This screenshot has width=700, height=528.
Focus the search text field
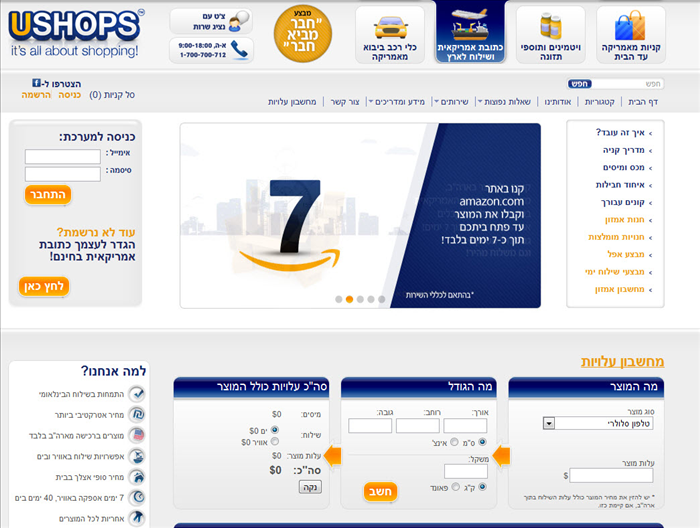[x=627, y=83]
